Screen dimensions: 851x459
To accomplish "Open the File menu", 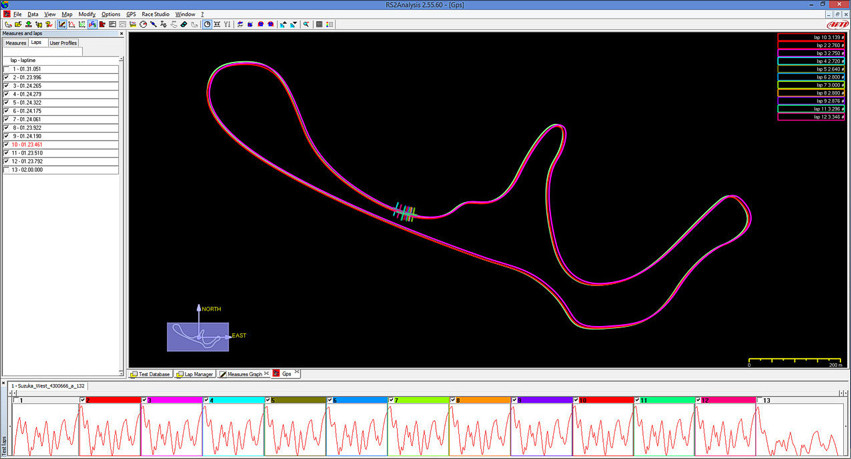I will click(x=17, y=14).
